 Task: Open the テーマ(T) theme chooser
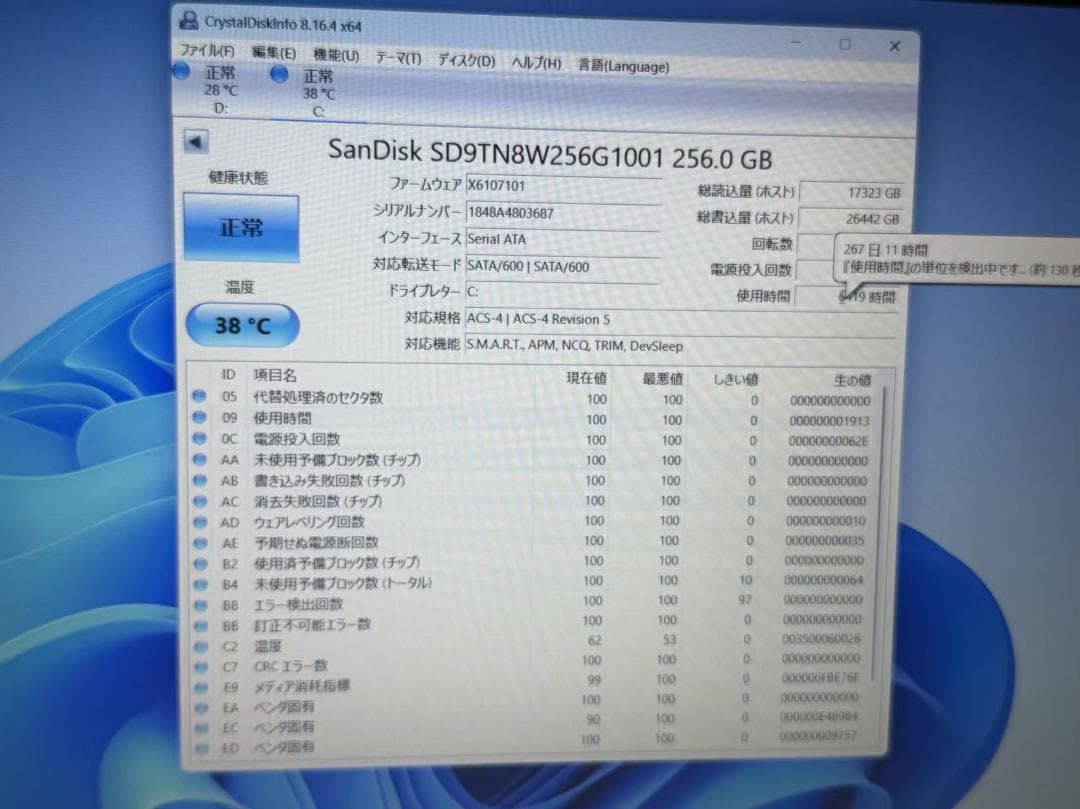[399, 59]
